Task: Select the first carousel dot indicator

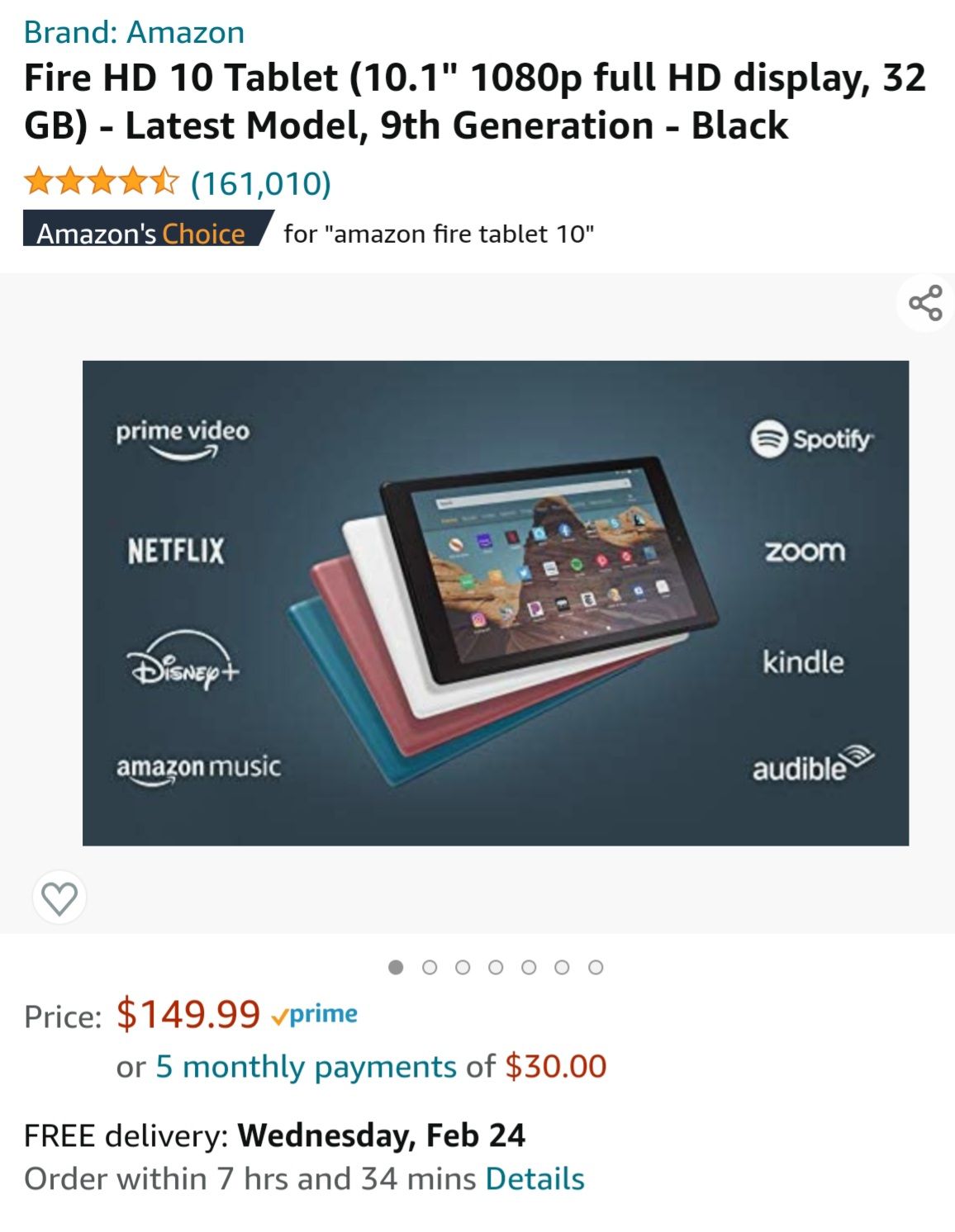Action: 396,967
